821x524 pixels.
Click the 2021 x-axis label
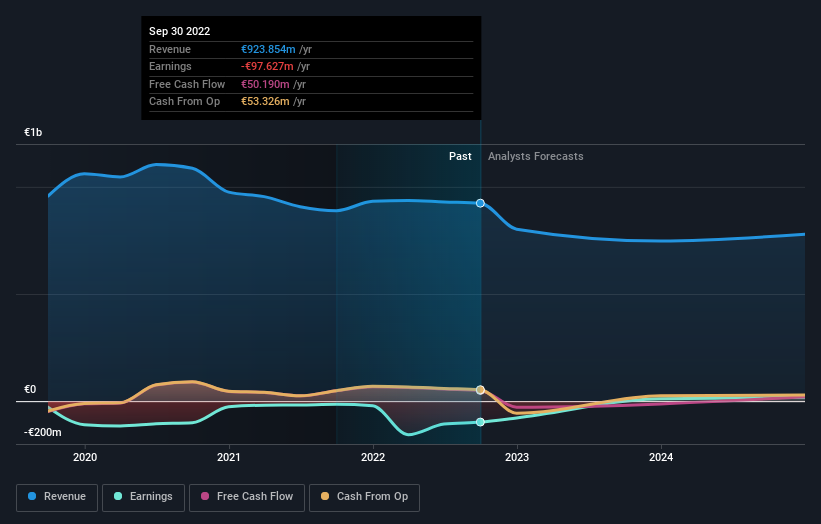pos(229,457)
